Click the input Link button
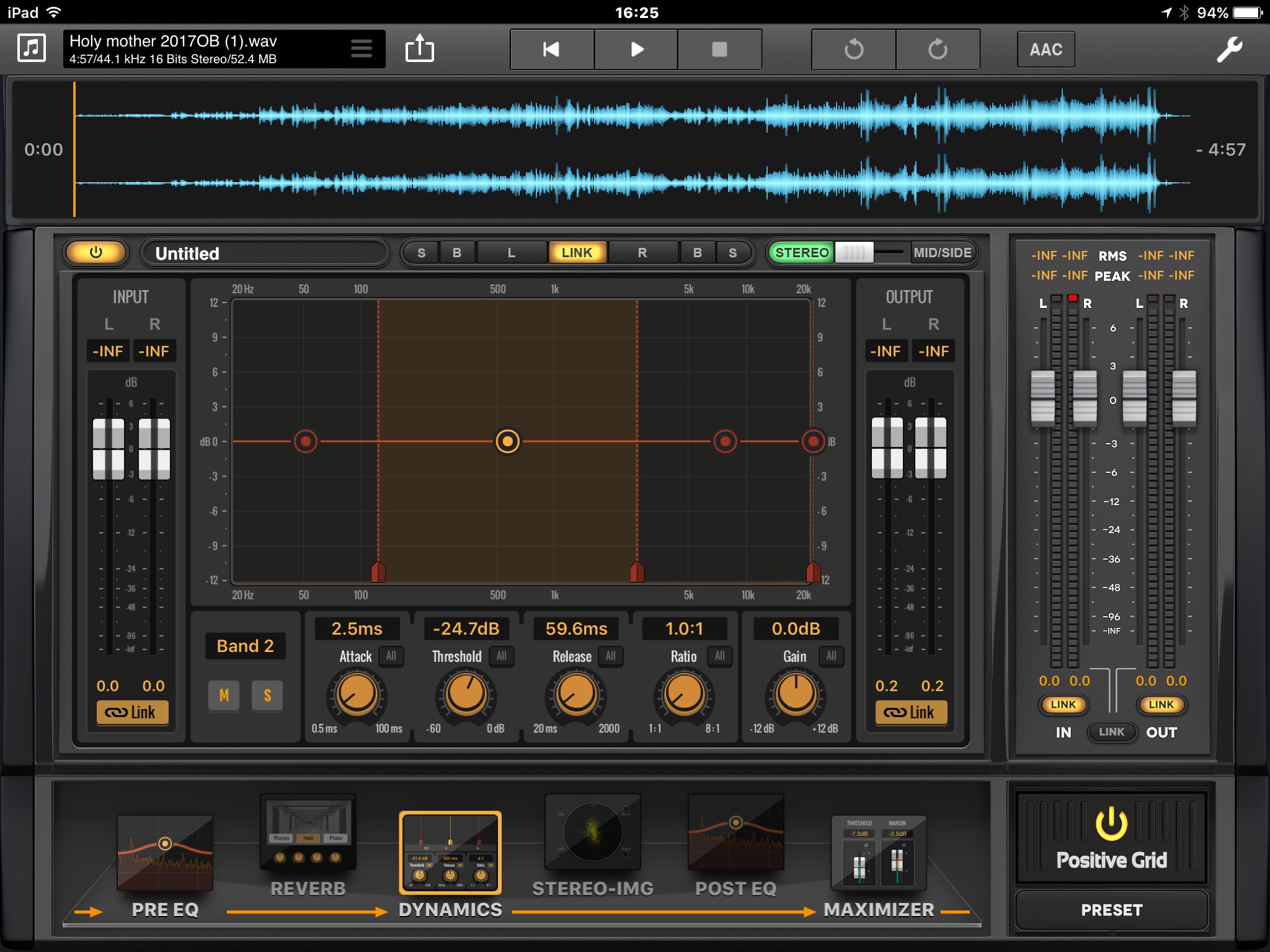The height and width of the screenshot is (952, 1270). coord(131,713)
